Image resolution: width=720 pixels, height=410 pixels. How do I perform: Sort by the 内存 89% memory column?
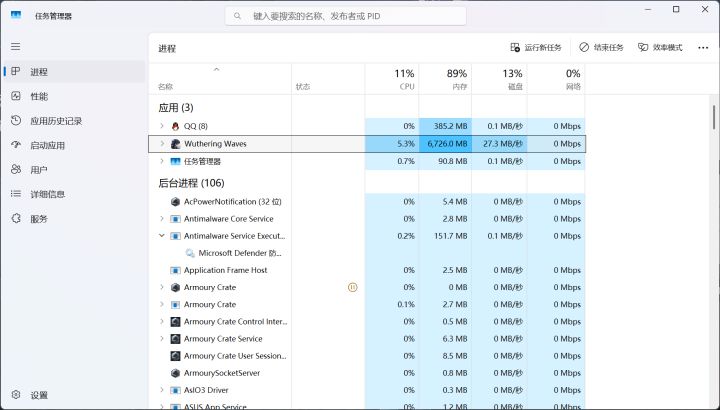(445, 79)
